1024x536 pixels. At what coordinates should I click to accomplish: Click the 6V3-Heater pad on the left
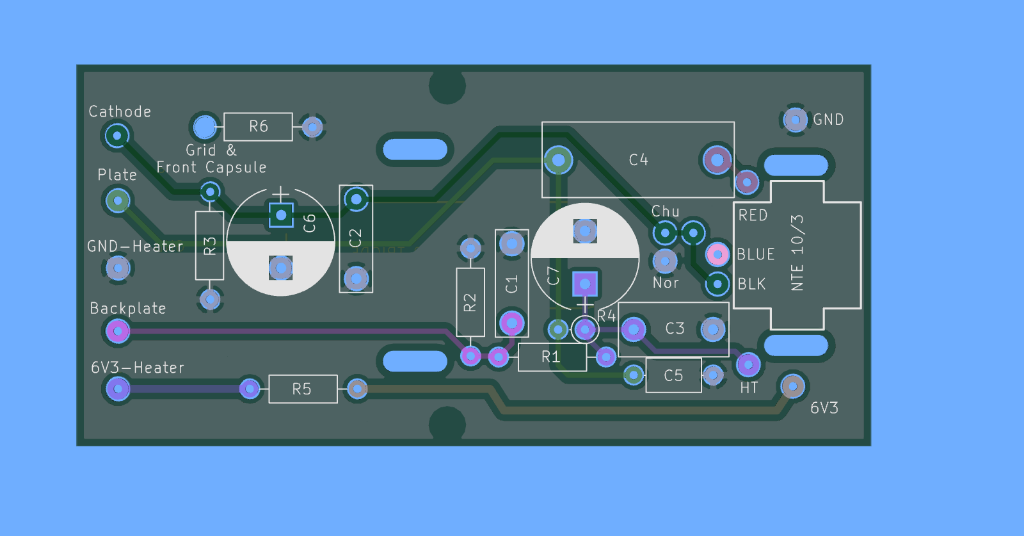click(x=118, y=389)
